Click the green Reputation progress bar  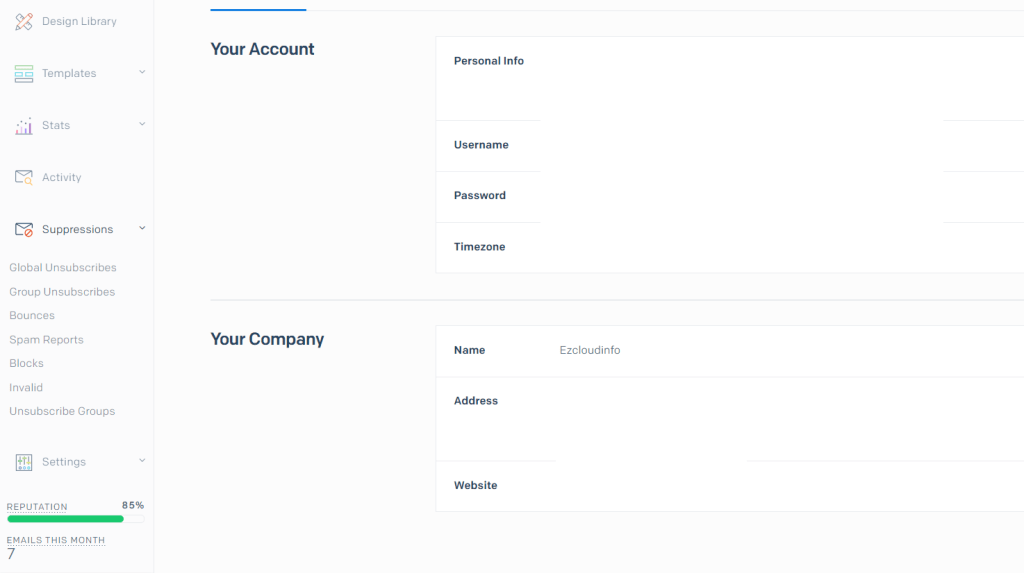[x=66, y=519]
